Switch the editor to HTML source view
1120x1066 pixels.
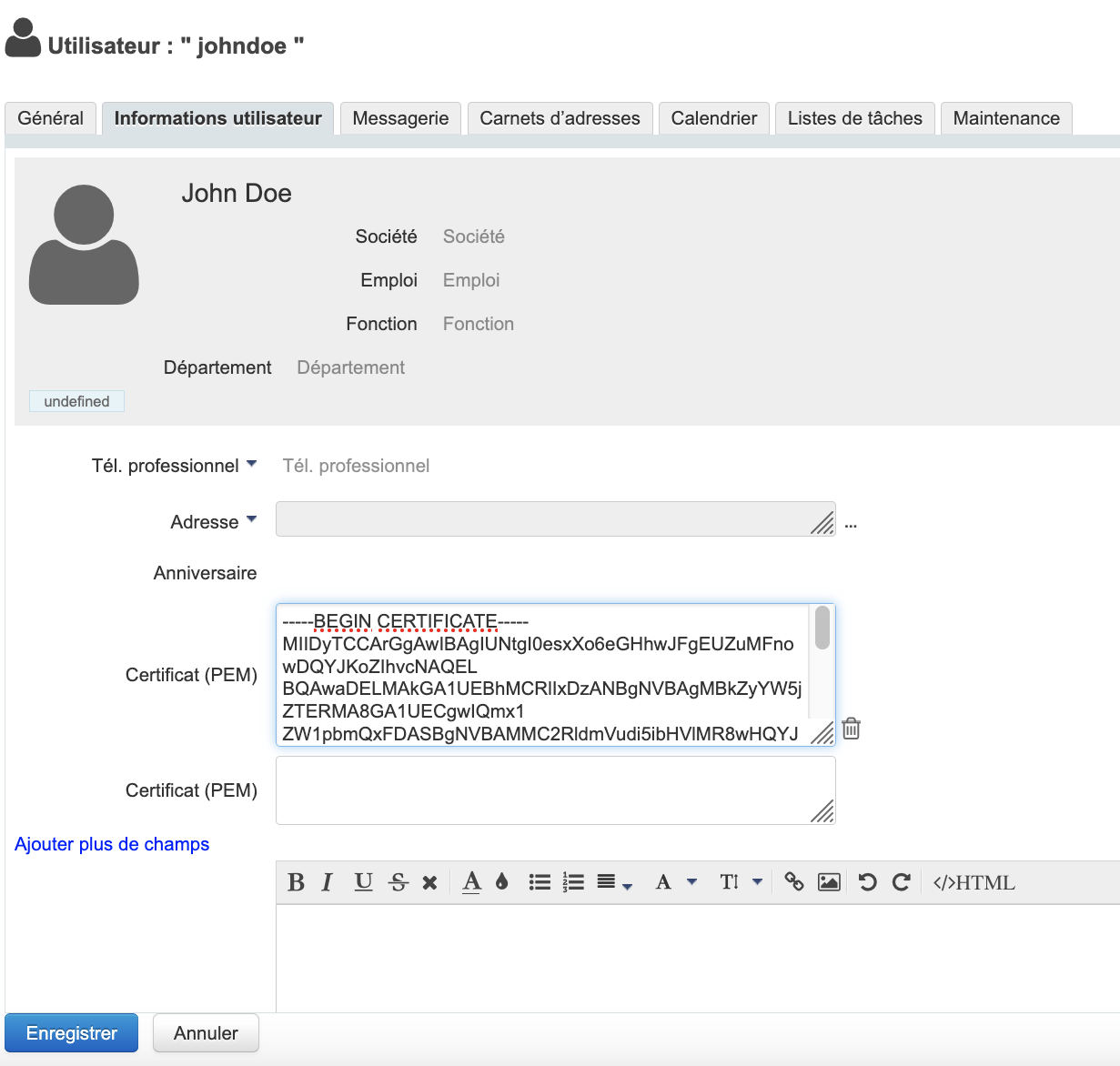tap(974, 882)
